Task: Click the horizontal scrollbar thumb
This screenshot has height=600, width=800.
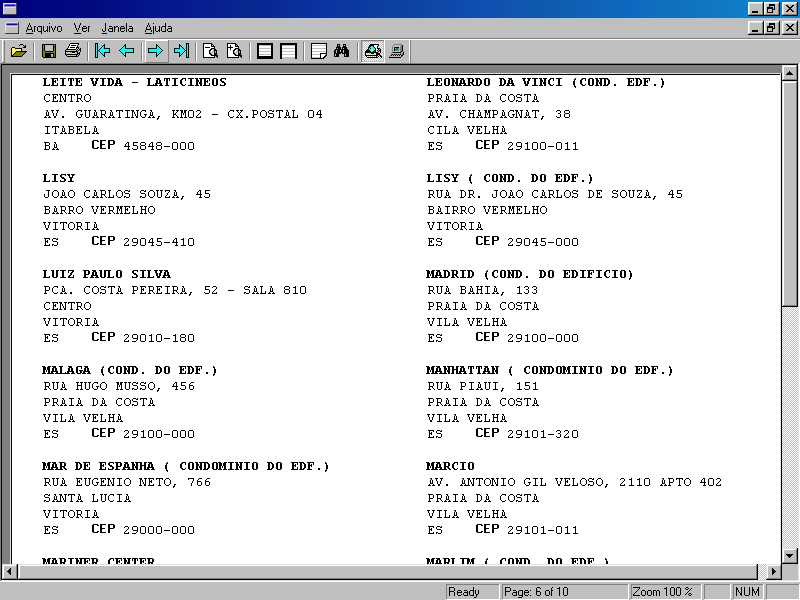Action: 388,571
